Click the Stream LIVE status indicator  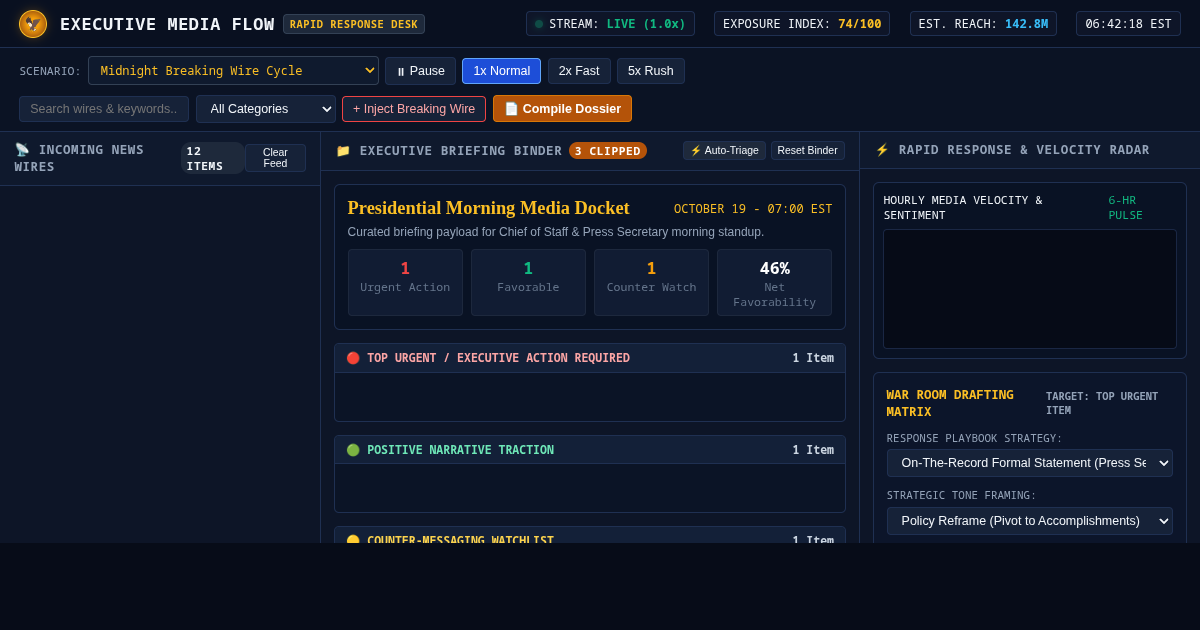[x=610, y=24]
